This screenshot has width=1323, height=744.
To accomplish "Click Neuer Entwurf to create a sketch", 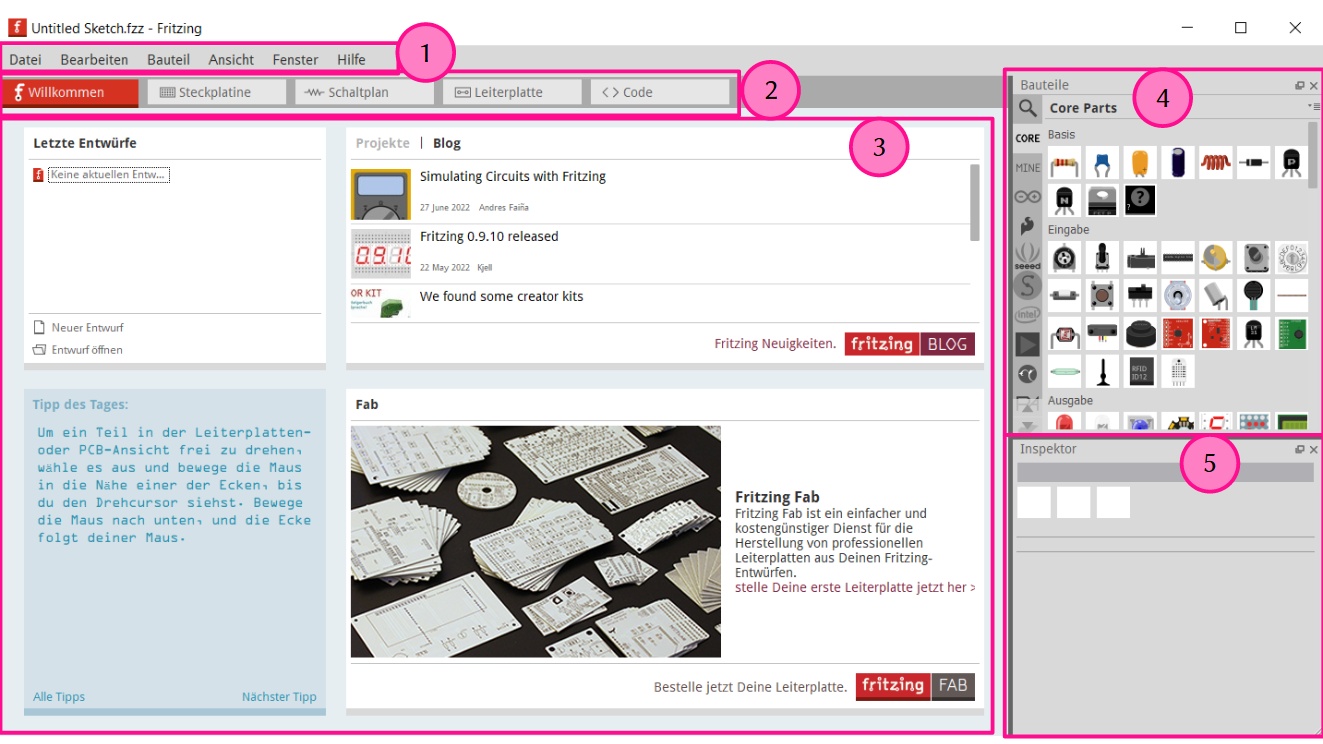I will pos(78,327).
